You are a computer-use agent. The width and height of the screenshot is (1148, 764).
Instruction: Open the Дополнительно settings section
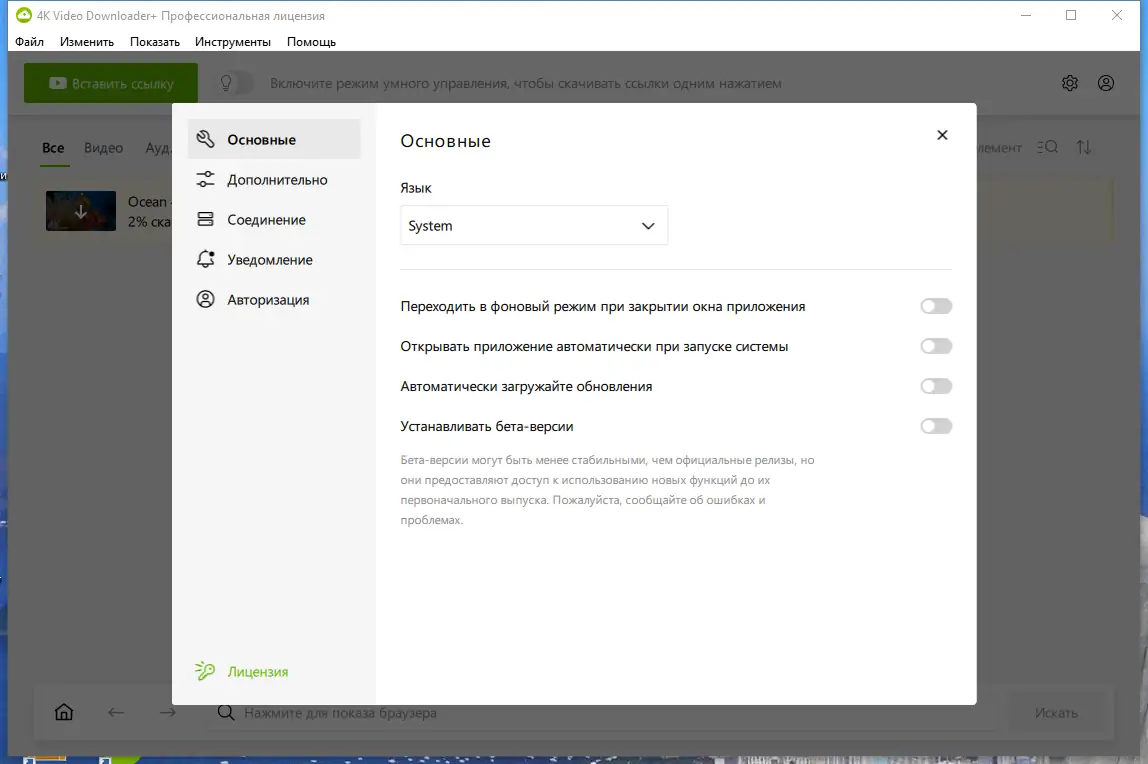274,179
